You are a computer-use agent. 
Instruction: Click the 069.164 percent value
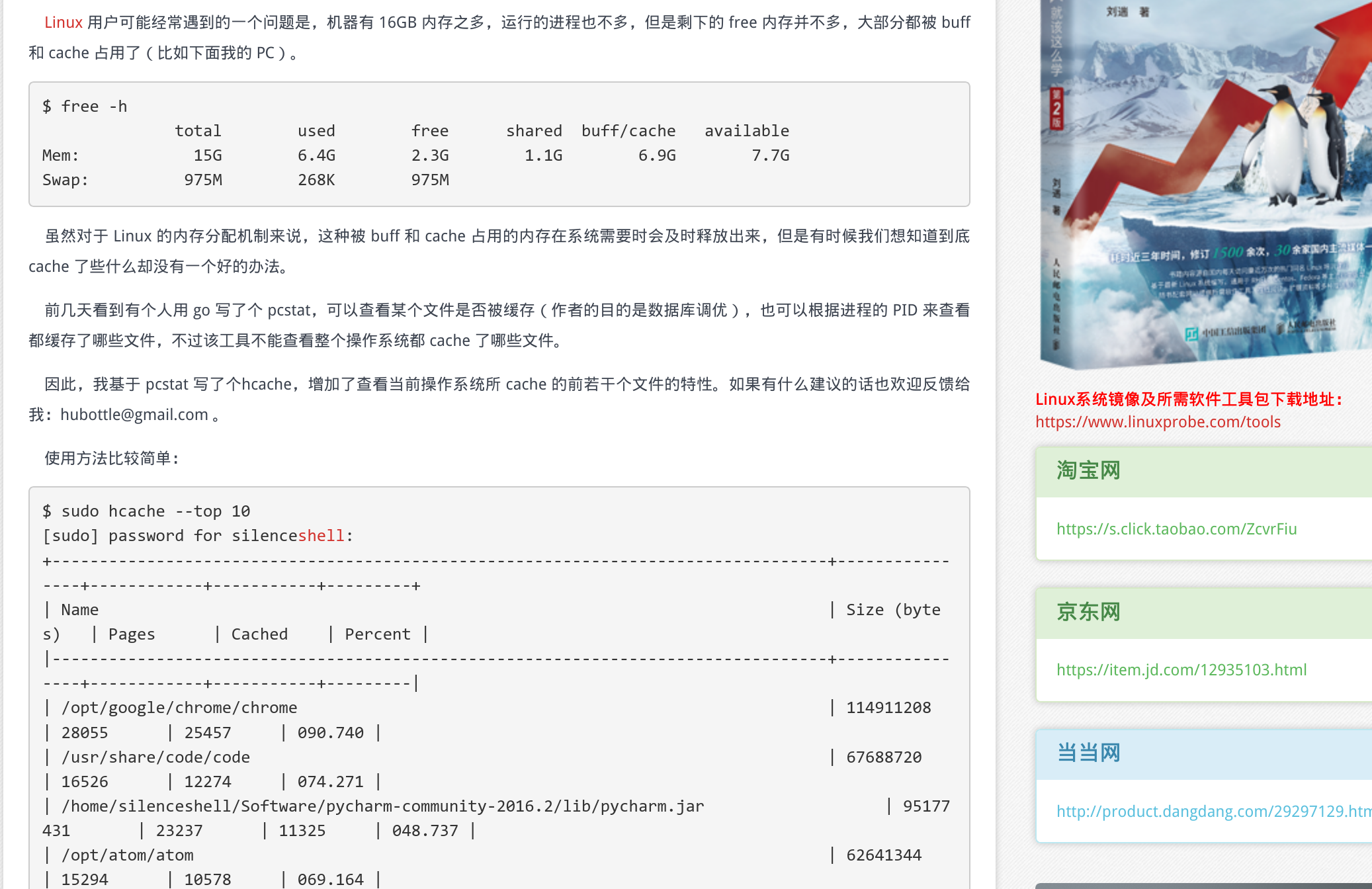331,880
